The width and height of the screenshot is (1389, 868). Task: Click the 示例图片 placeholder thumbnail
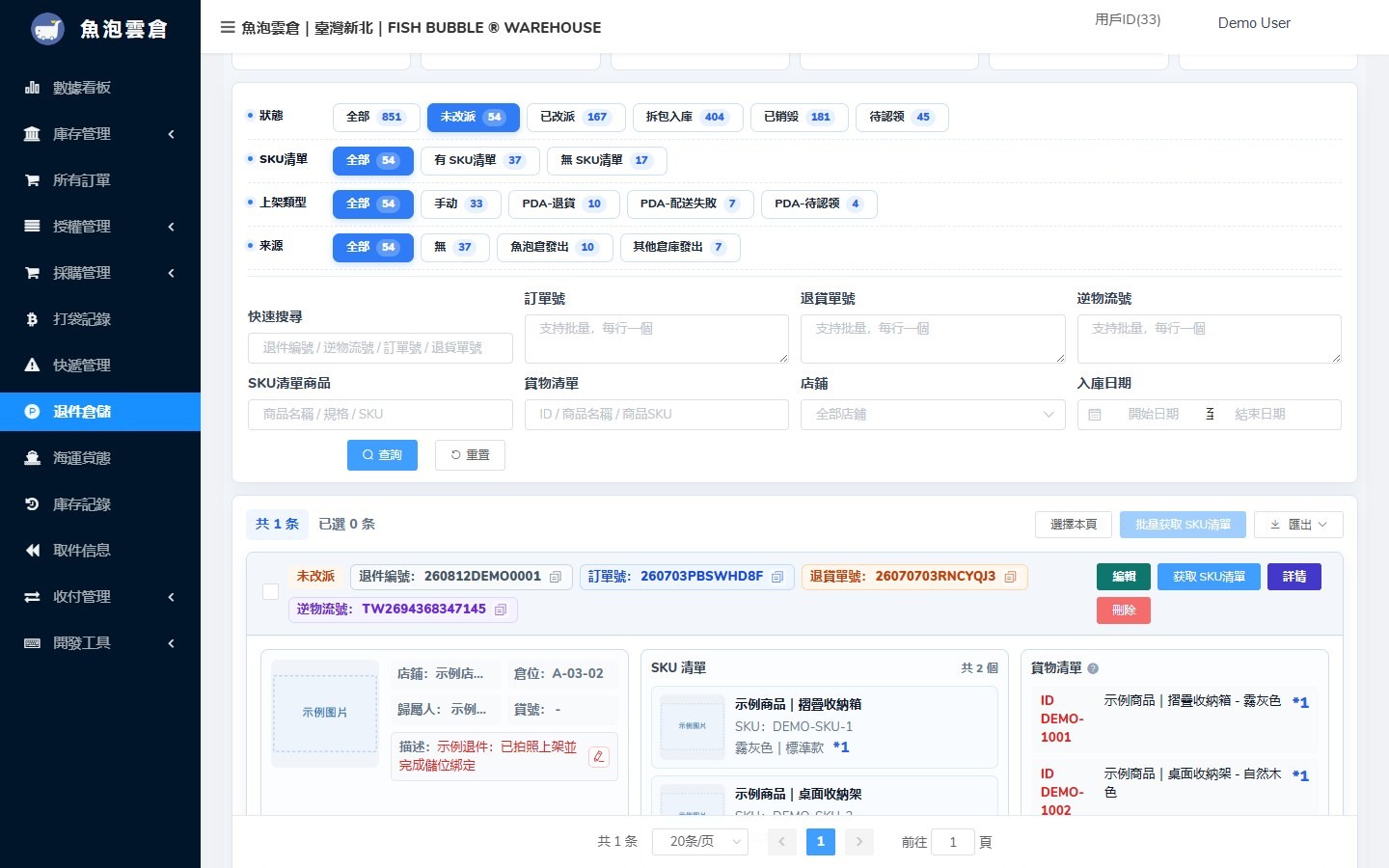click(325, 714)
